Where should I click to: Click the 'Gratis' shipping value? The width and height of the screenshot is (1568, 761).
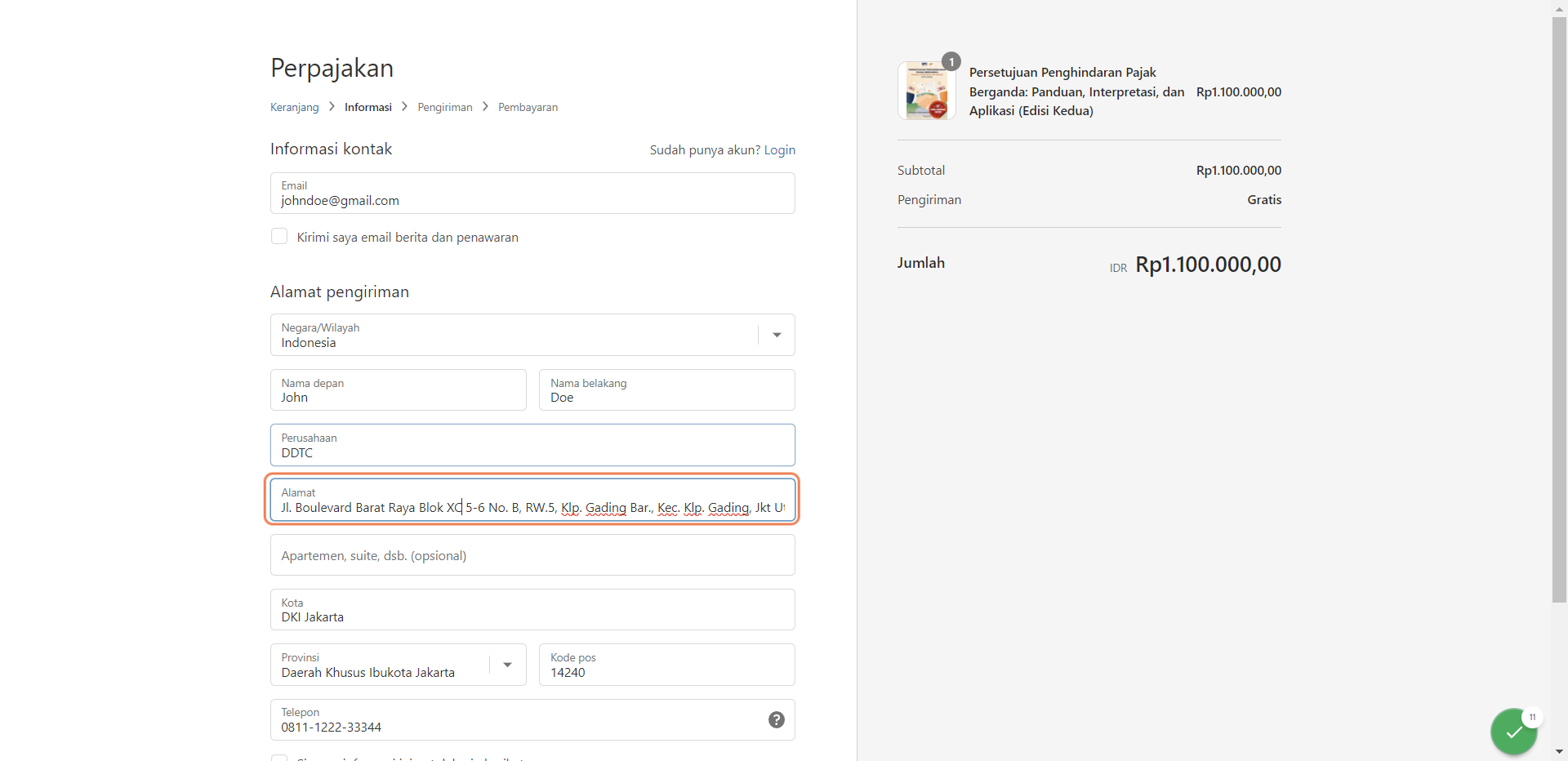click(x=1264, y=200)
